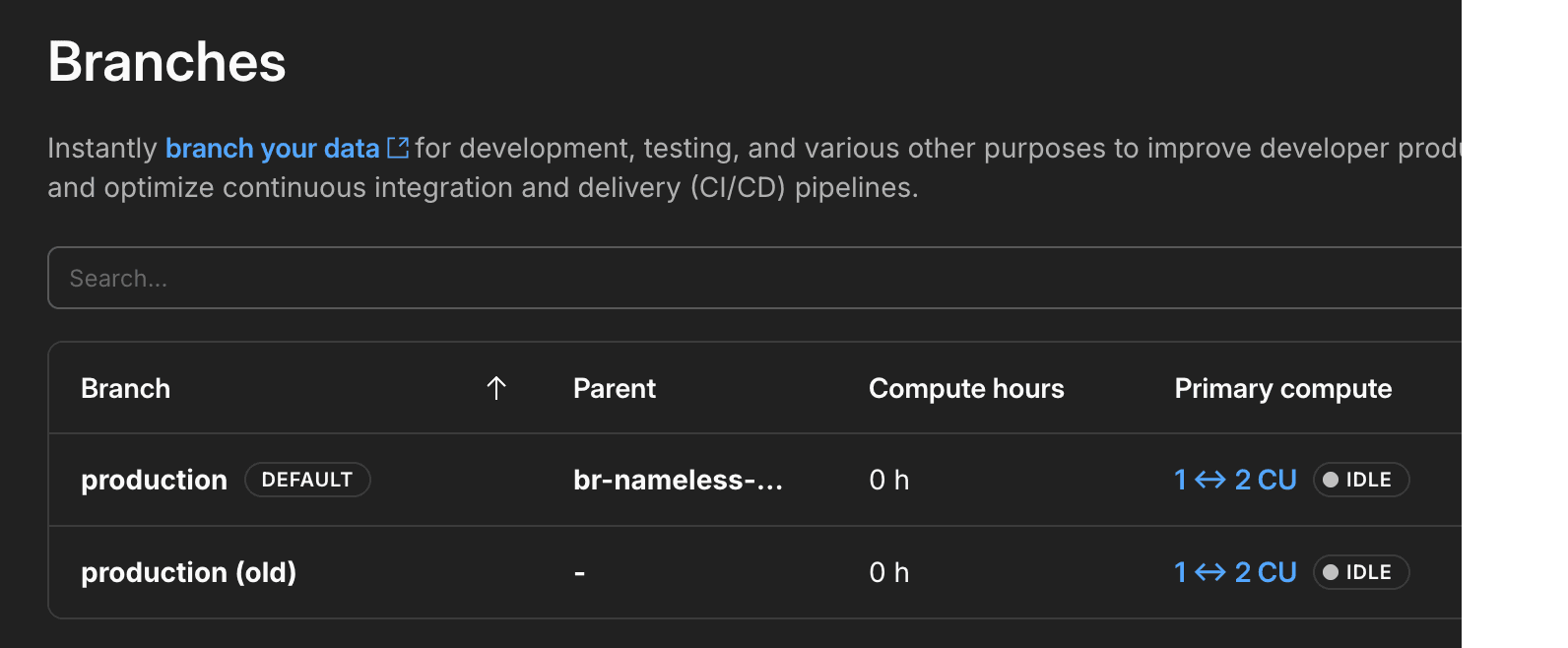Viewport: 1568px width, 648px height.
Task: Open the "1 ↔ 2 CU" link for production (old)
Action: (x=1235, y=572)
